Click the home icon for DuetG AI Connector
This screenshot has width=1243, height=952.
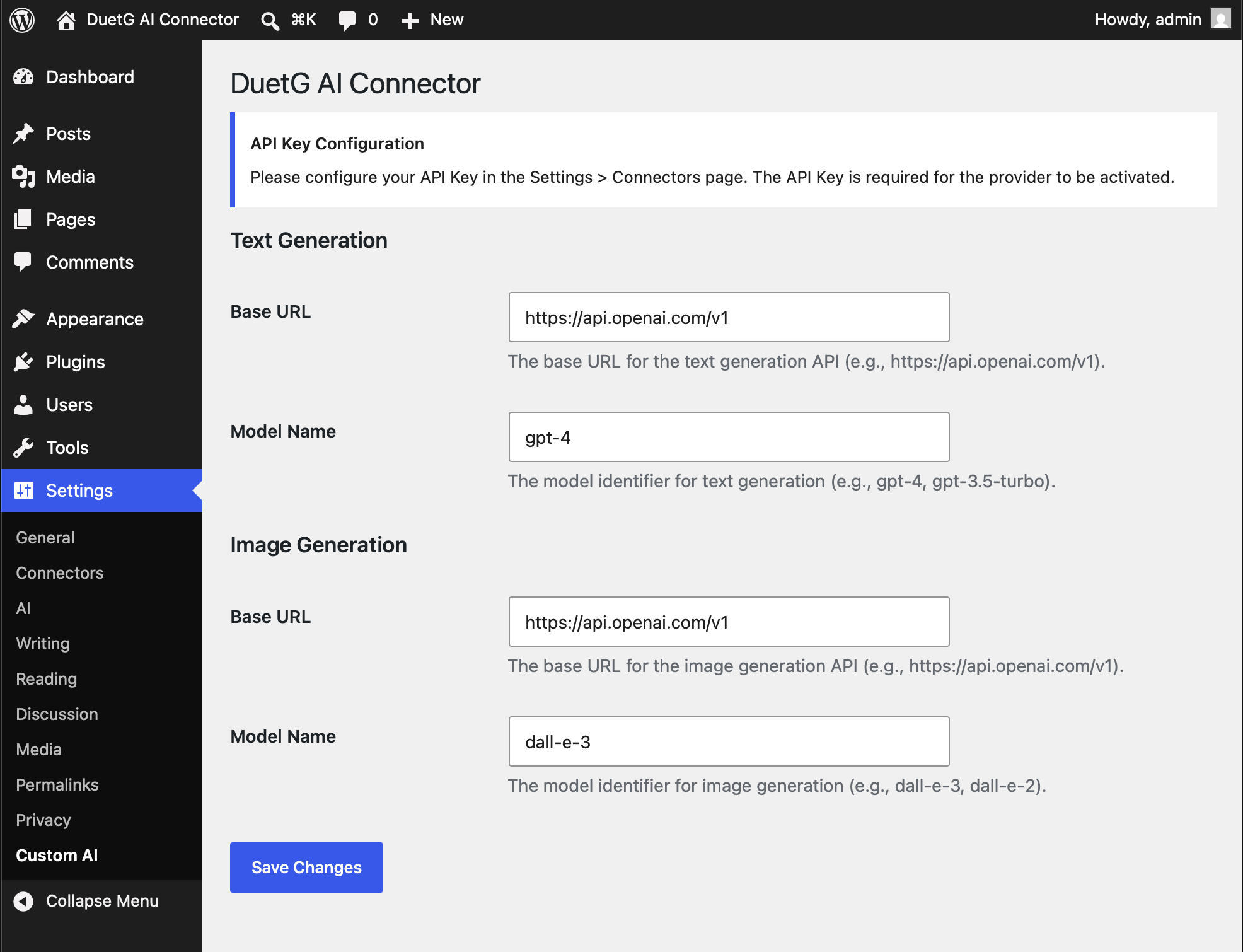(x=66, y=20)
